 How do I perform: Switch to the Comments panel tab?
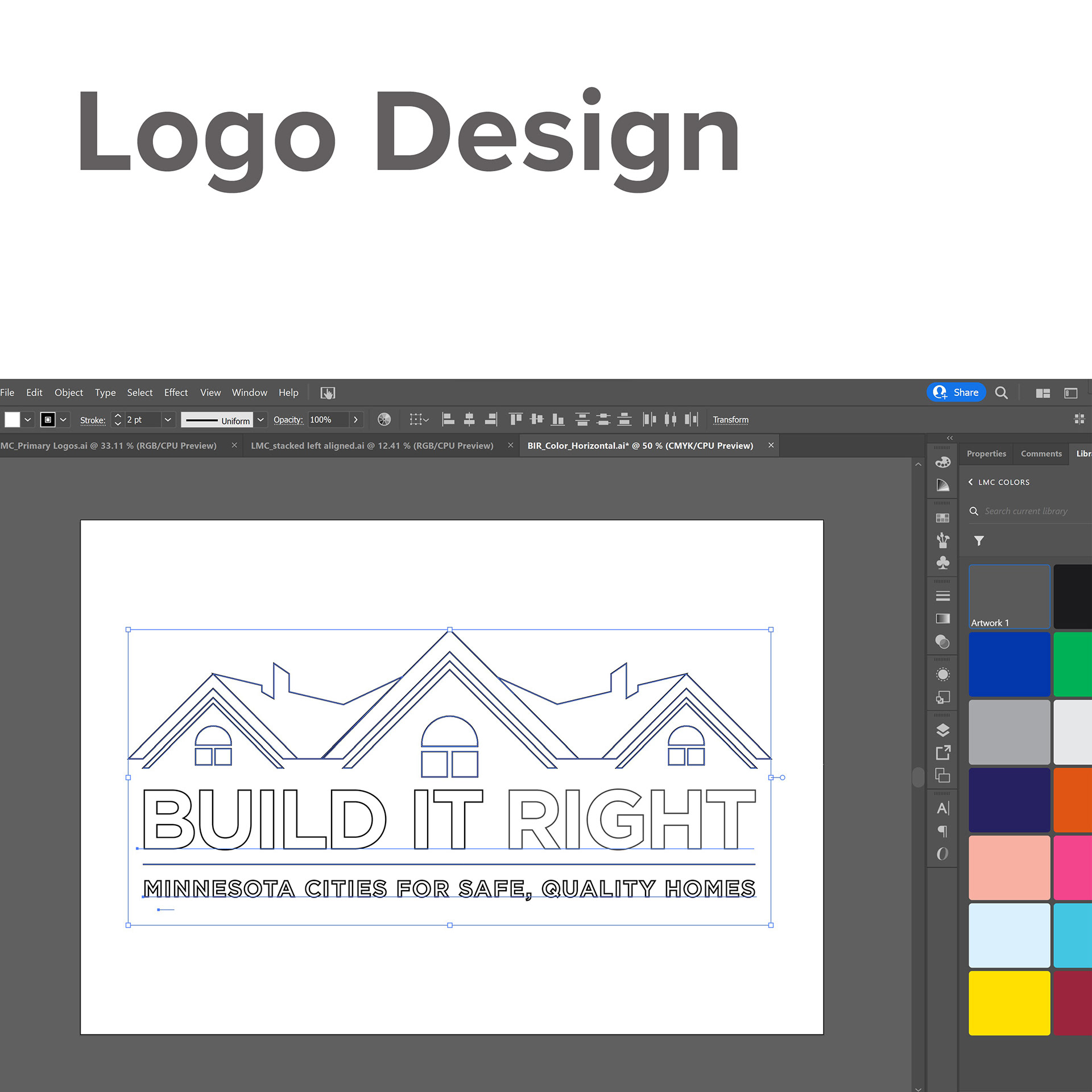(1041, 453)
